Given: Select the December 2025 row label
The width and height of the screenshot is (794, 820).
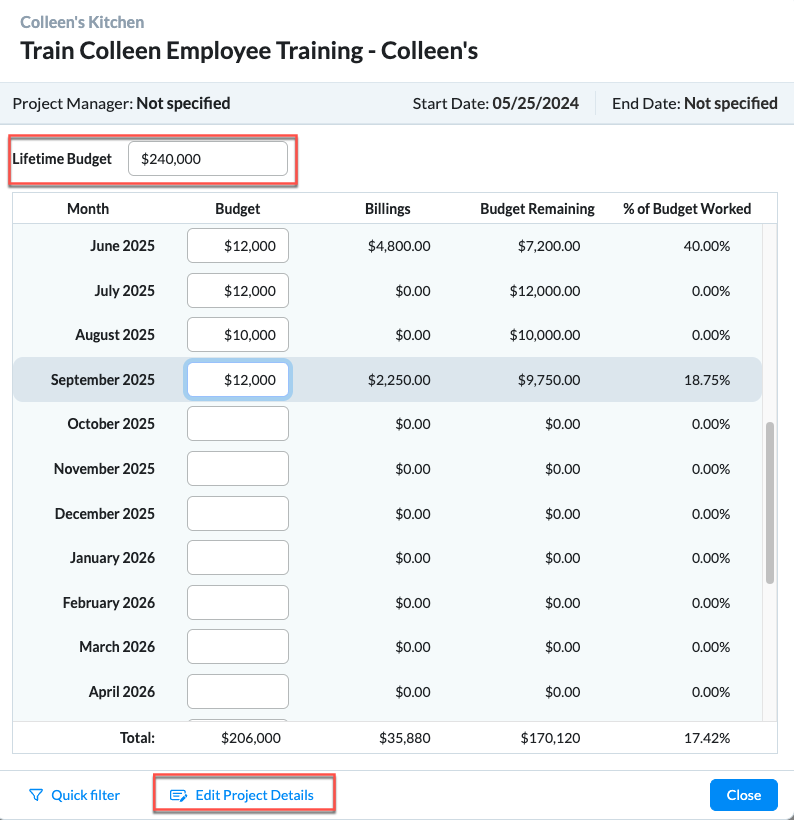Looking at the screenshot, I should point(105,514).
